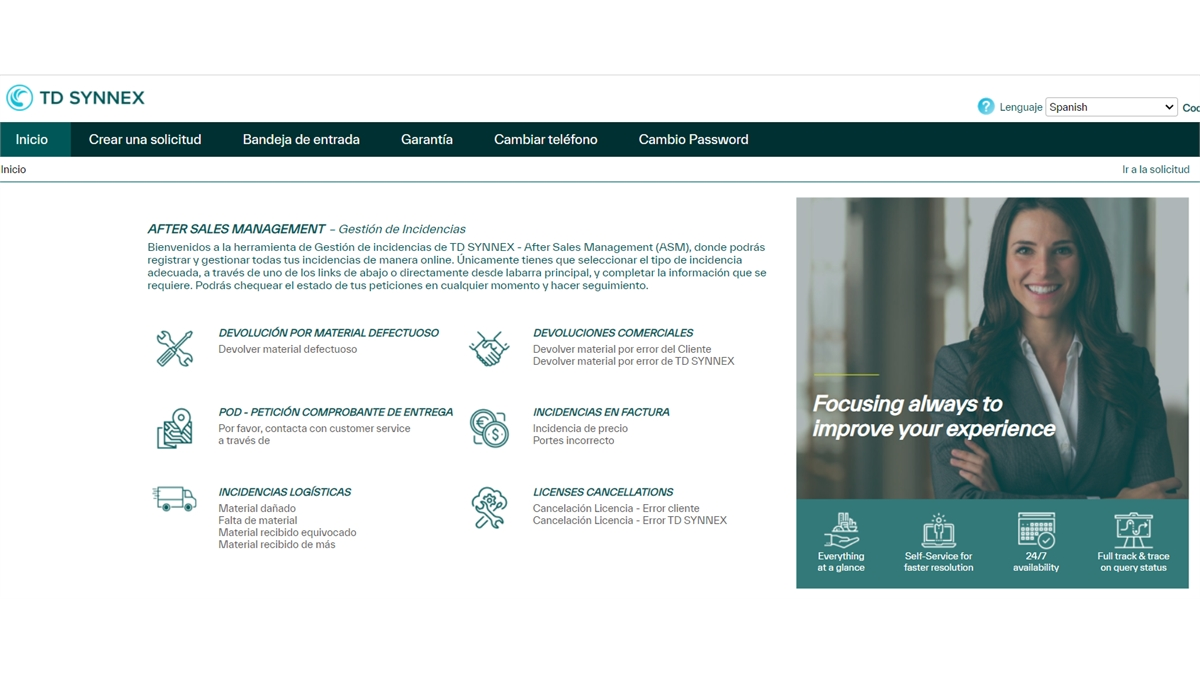Open the Bandeja de entrada menu

[301, 139]
